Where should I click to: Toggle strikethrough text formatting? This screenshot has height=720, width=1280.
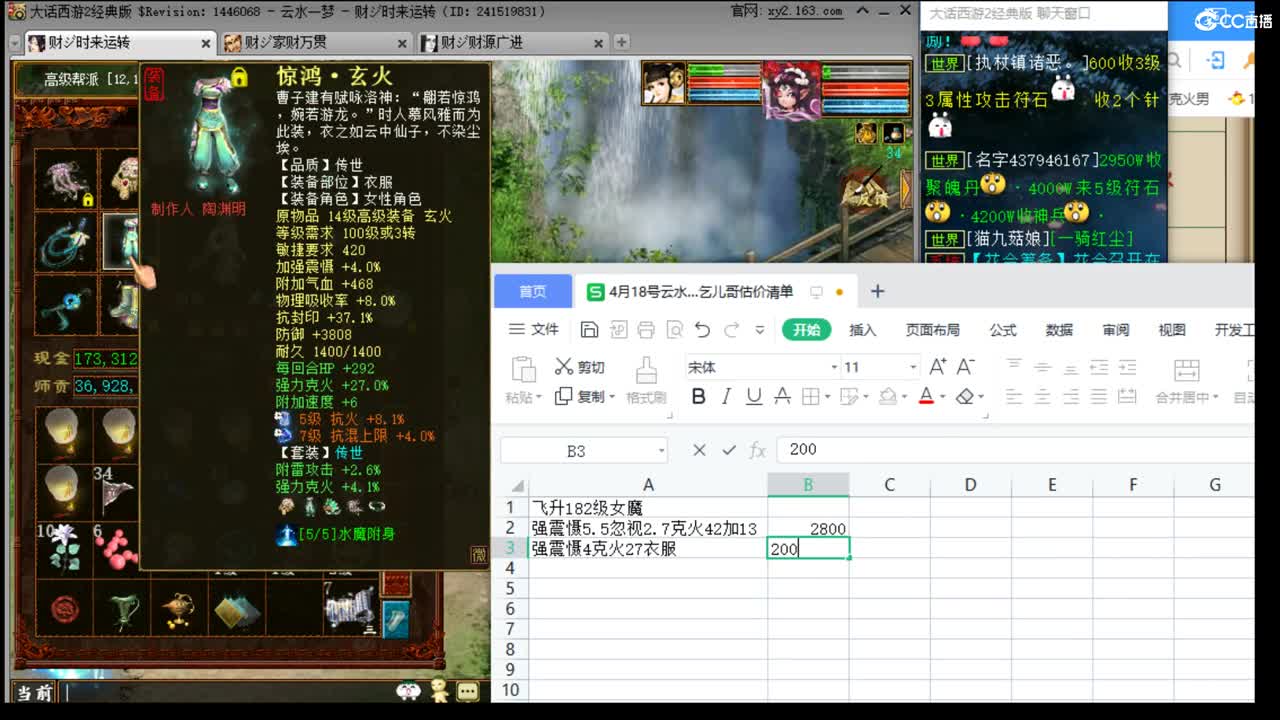782,397
